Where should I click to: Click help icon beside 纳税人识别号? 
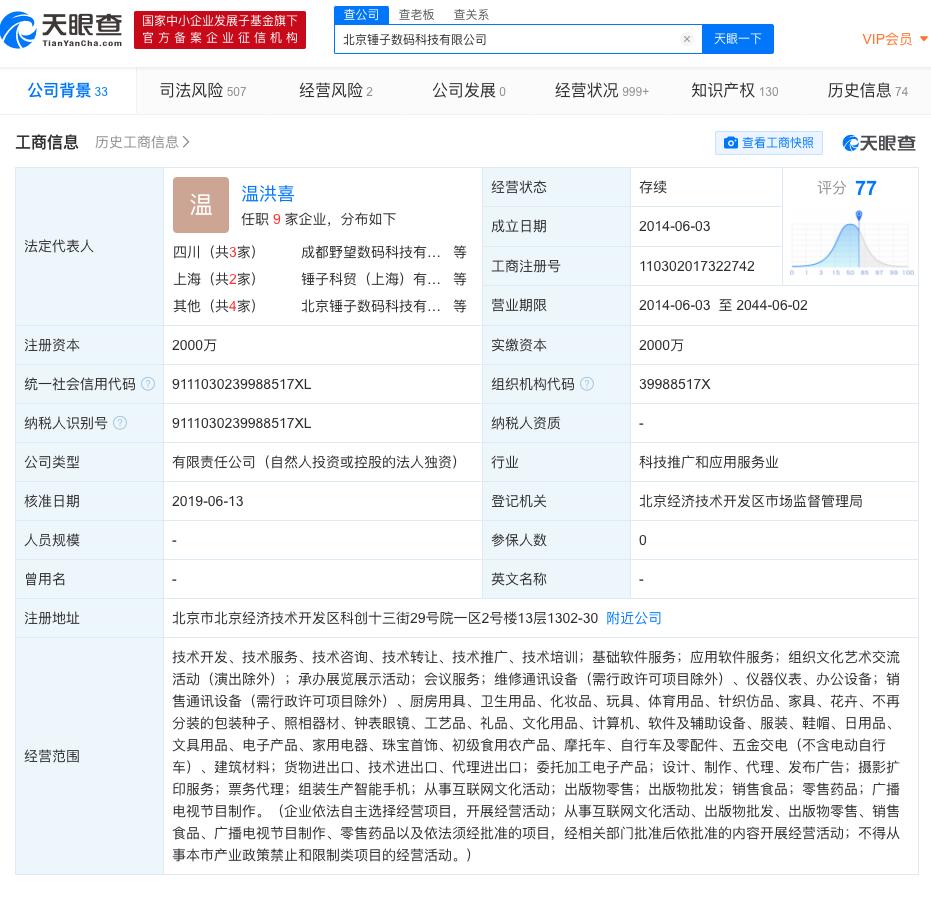click(x=120, y=423)
